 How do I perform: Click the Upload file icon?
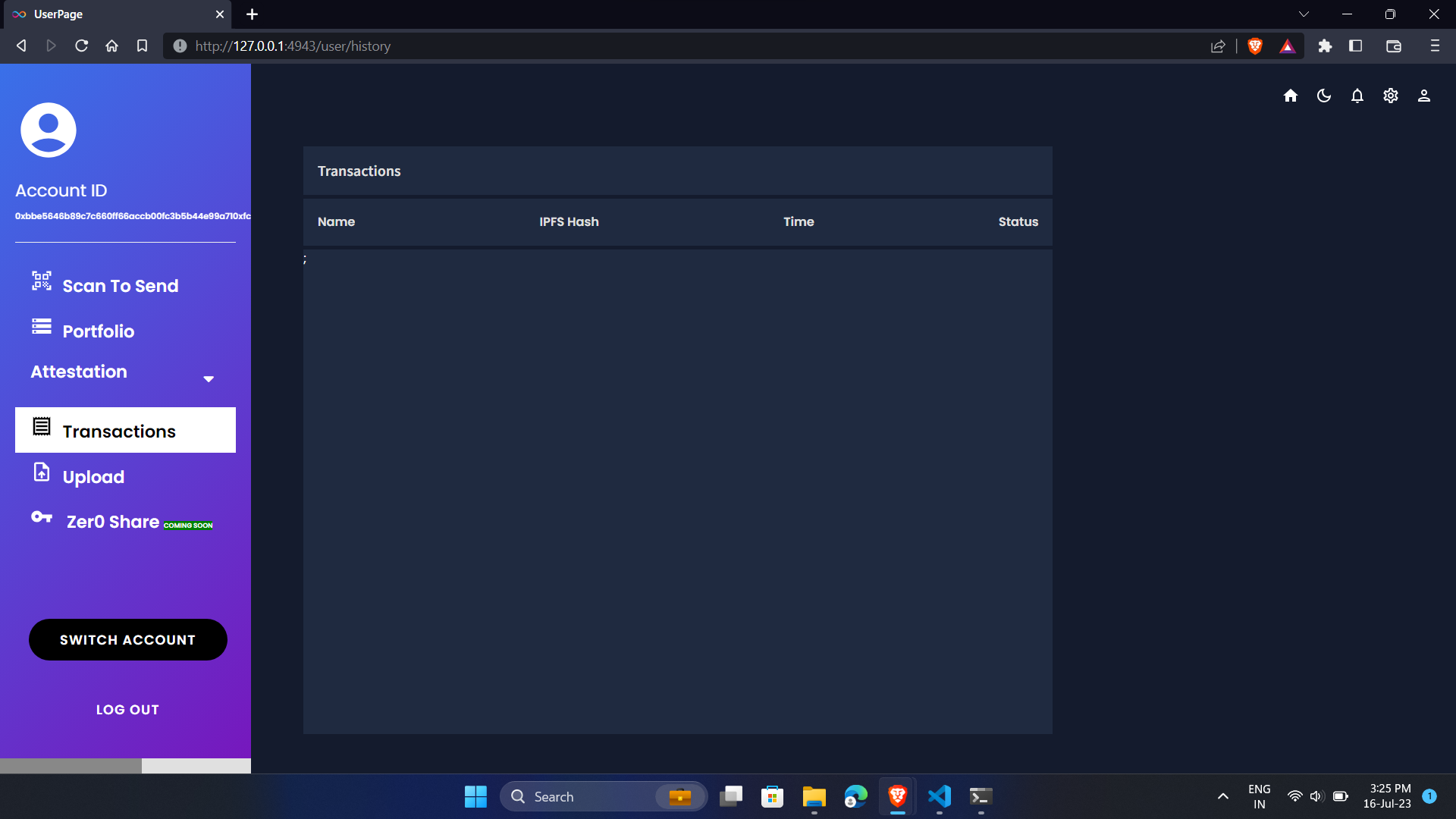[42, 472]
